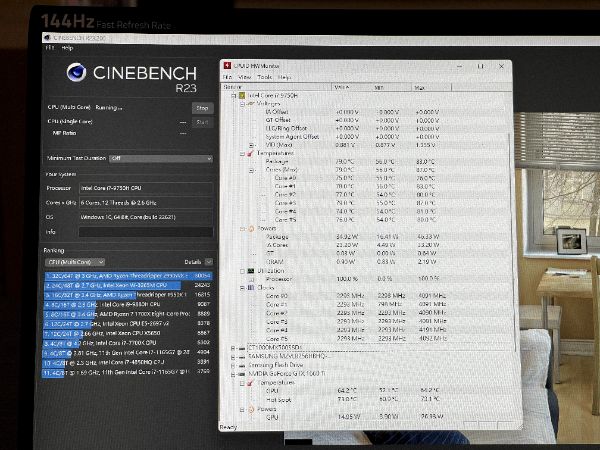Select the Intel Core i7-7700K ranking row
Screen dimensions: 600x450
pyautogui.click(x=128, y=343)
